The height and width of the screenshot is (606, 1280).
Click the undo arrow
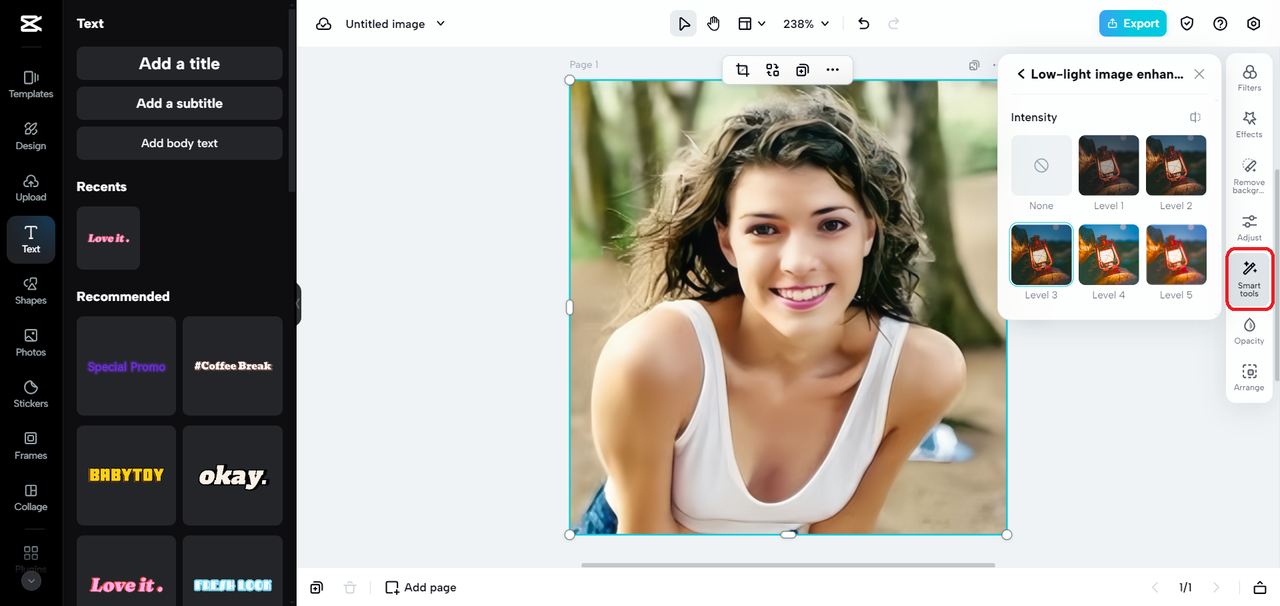click(x=864, y=24)
